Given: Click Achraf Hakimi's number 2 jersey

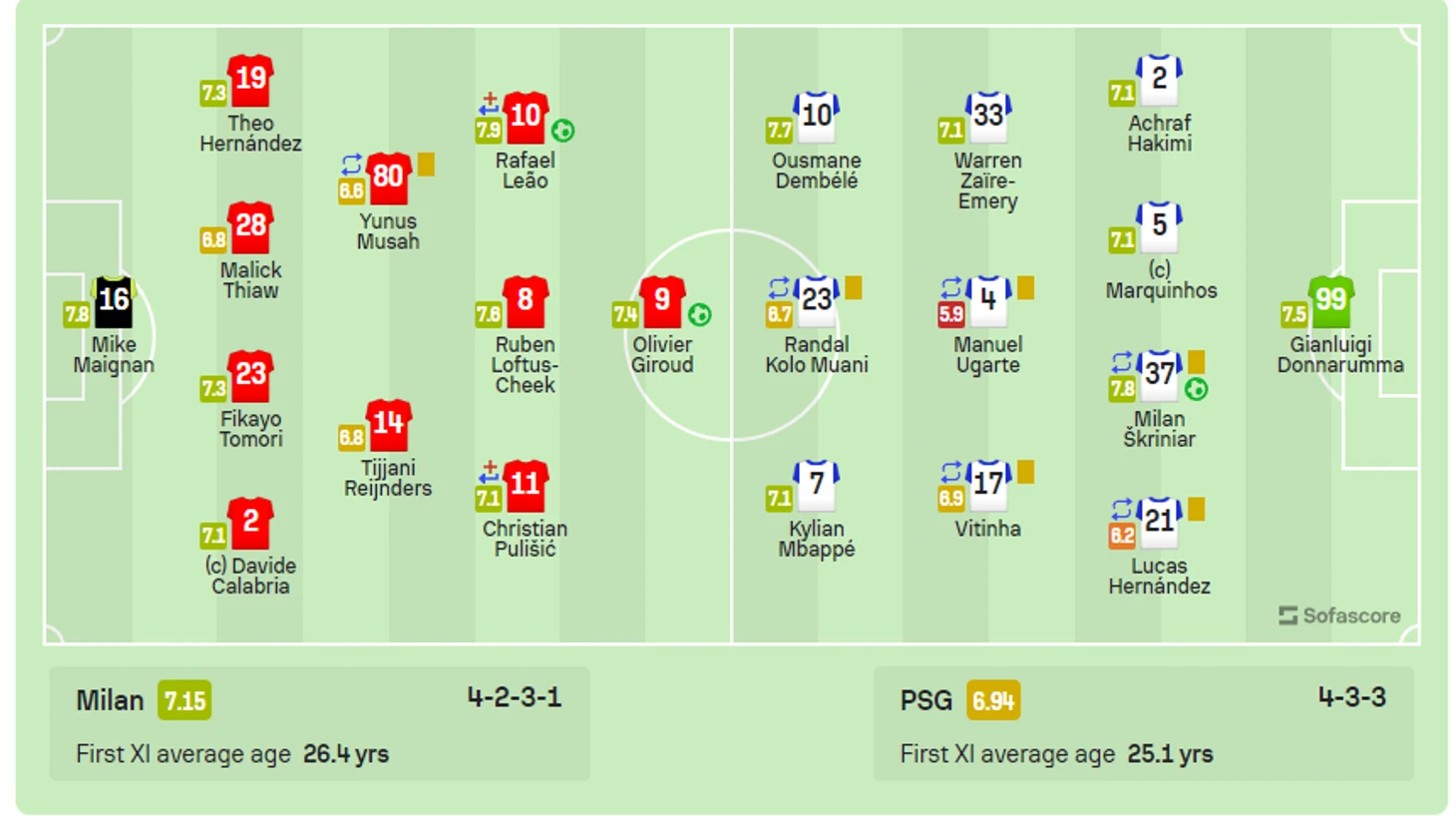Looking at the screenshot, I should 1159,81.
